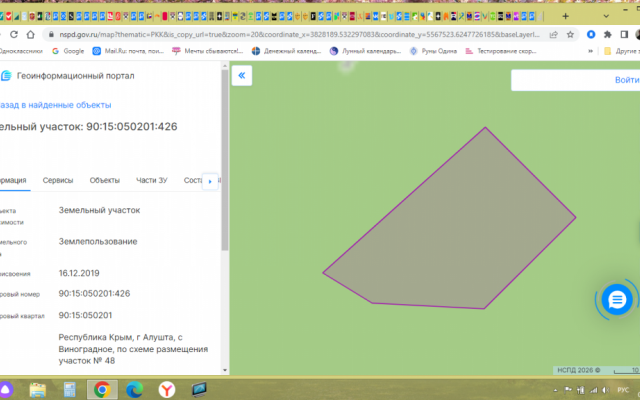
Task: Open Microsoft Edge from the taskbar
Action: (134, 388)
